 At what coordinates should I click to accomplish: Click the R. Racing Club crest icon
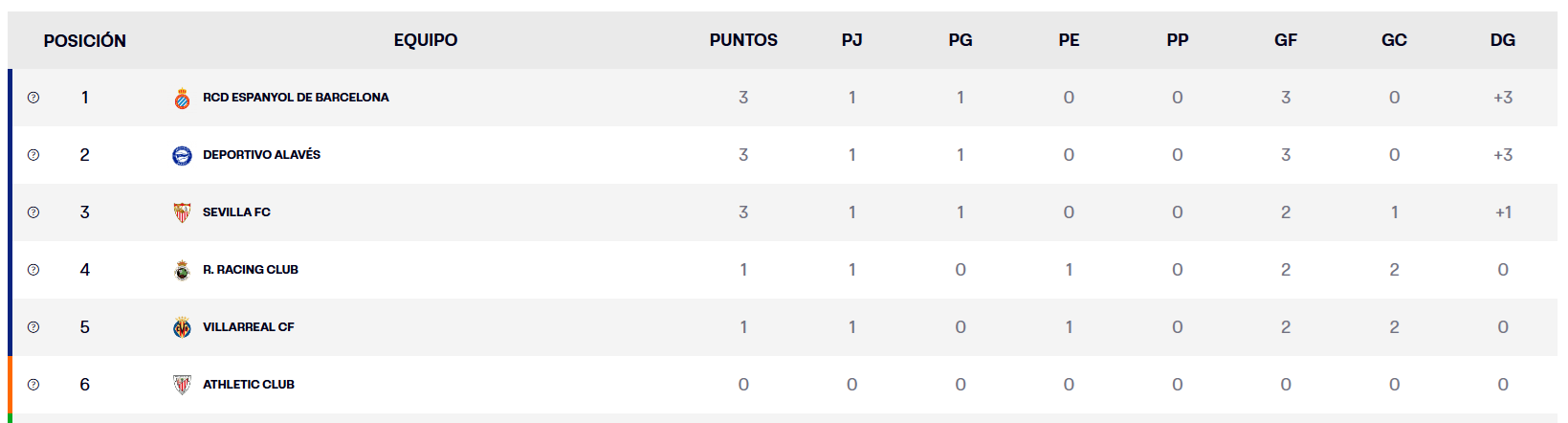pyautogui.click(x=182, y=270)
